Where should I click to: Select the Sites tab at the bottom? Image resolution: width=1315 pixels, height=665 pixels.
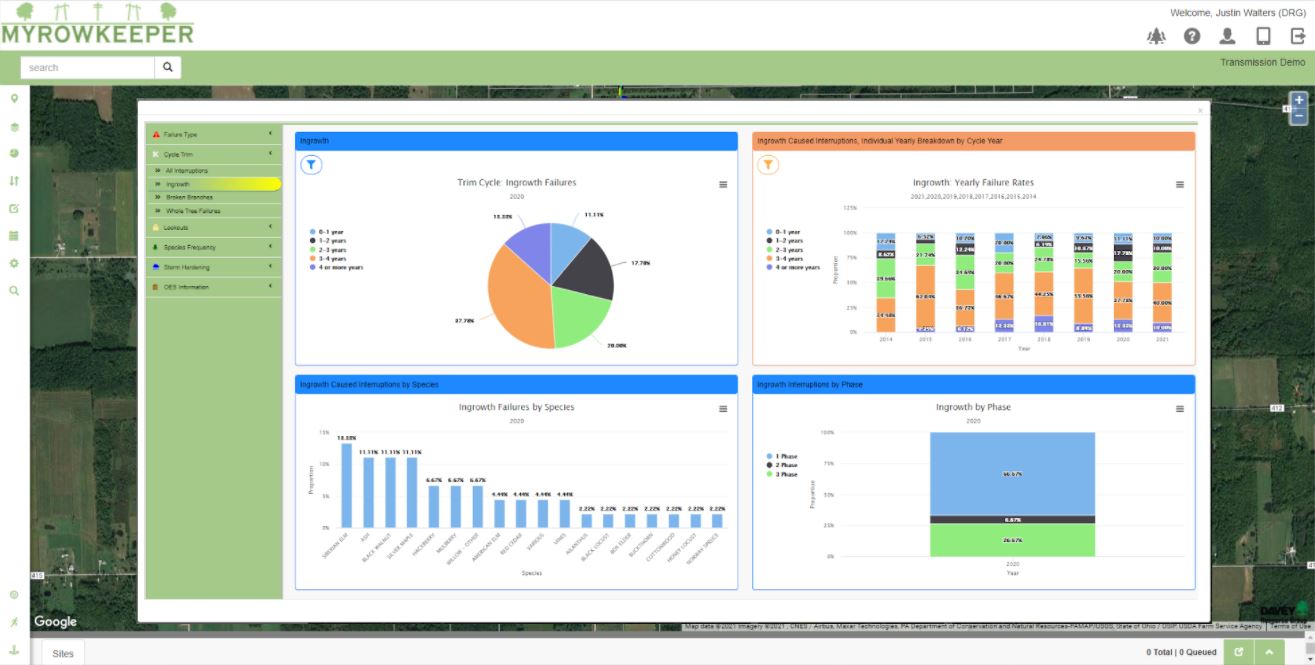(x=62, y=652)
